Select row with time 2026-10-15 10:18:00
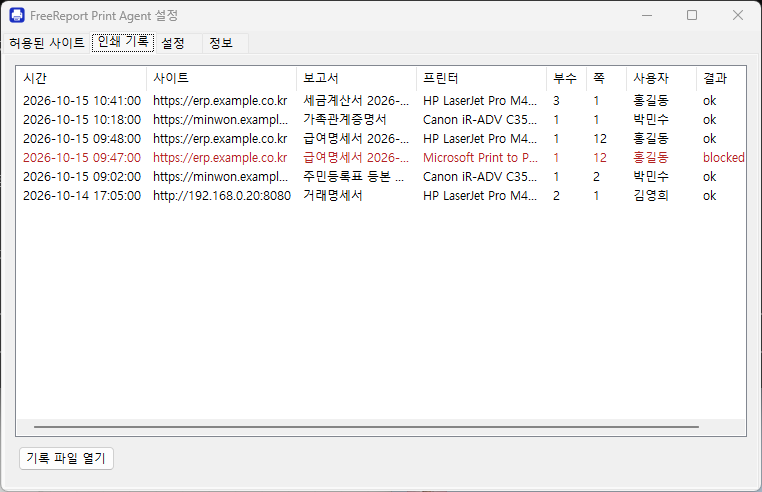 (x=381, y=120)
